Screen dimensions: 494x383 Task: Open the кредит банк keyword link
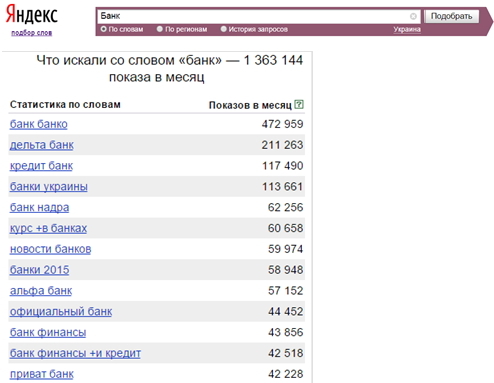[41, 166]
